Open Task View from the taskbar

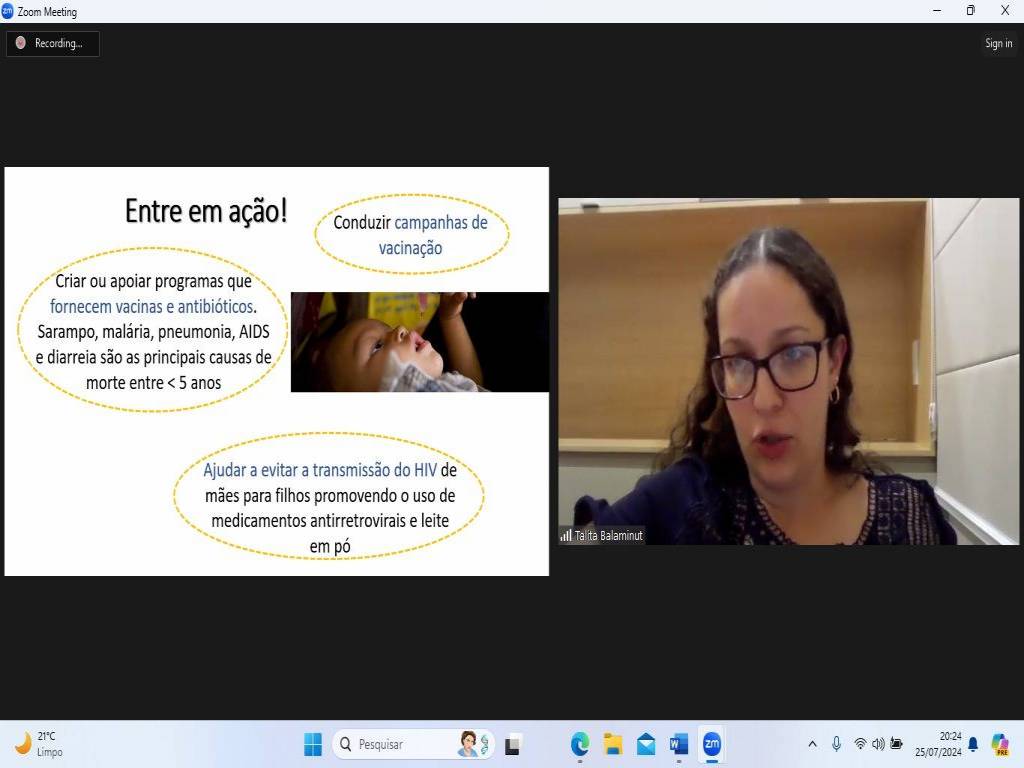[513, 744]
